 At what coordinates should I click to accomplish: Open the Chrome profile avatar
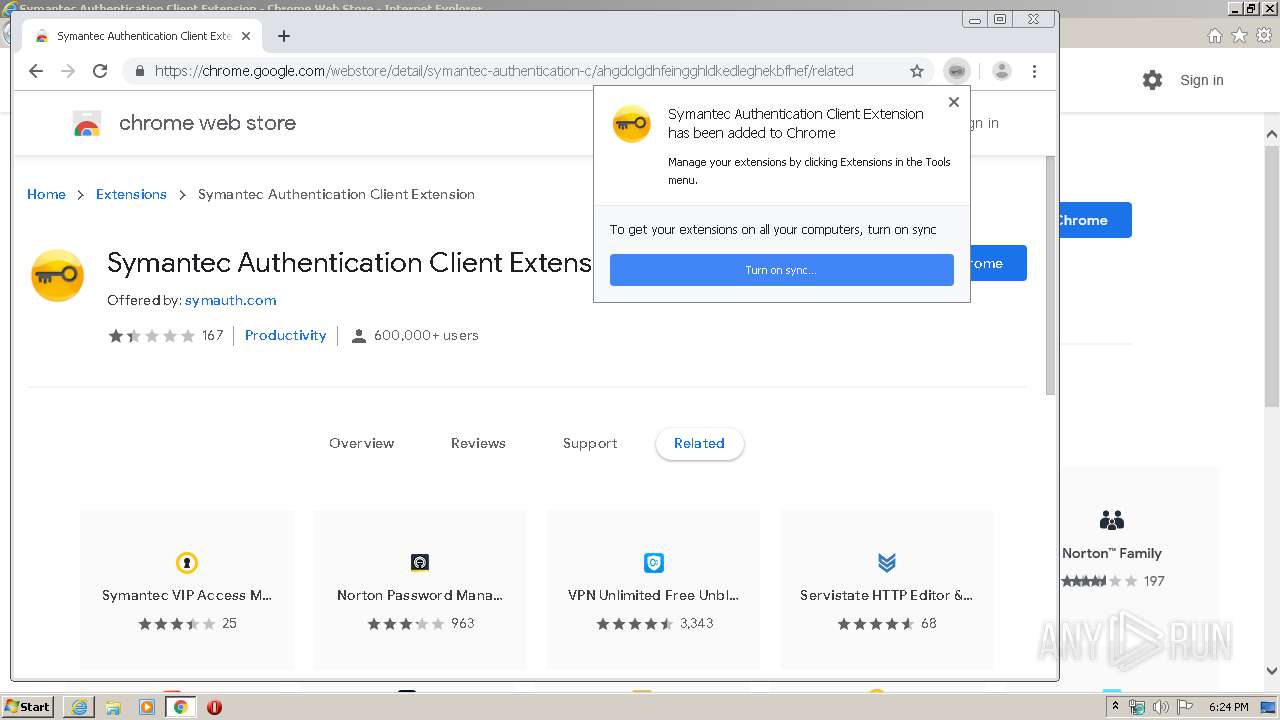click(1002, 71)
